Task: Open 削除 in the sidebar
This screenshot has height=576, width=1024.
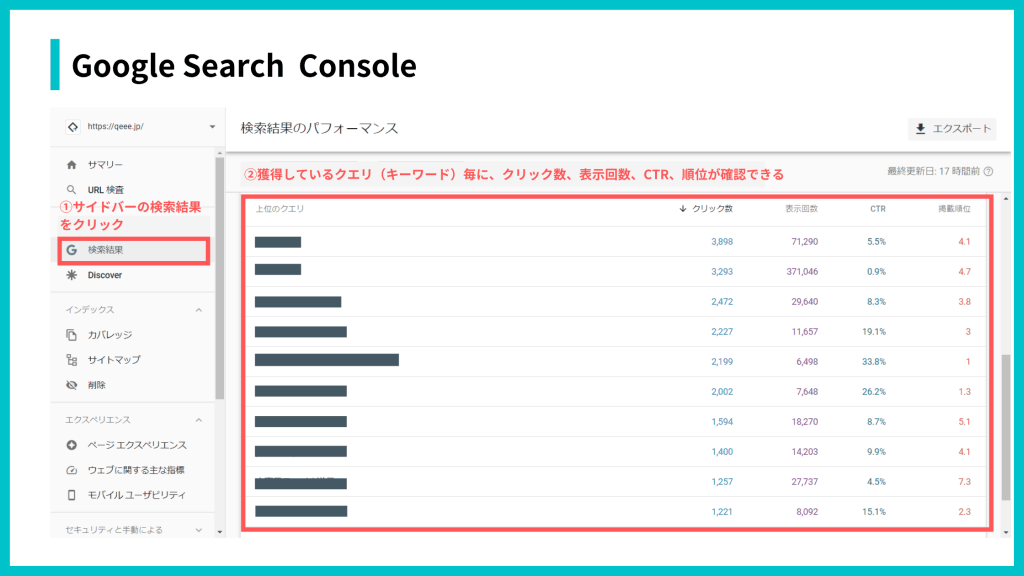Action: (97, 385)
